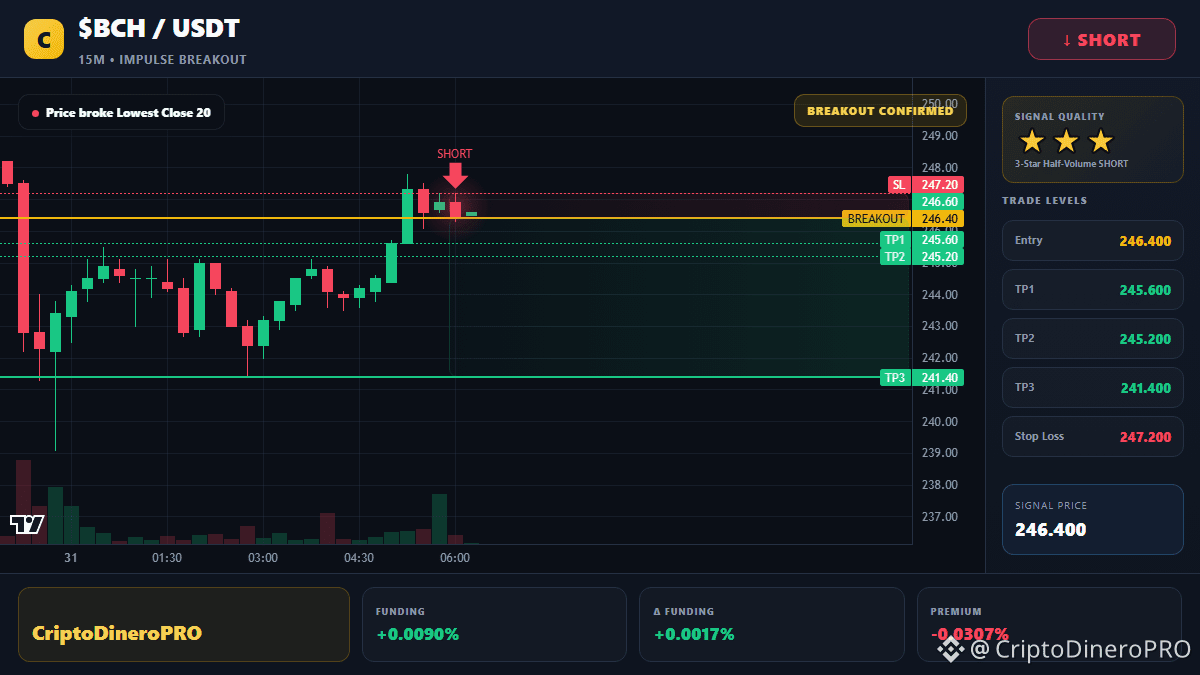Click the 06:00 time axis label
The width and height of the screenshot is (1200, 675).
pyautogui.click(x=455, y=558)
